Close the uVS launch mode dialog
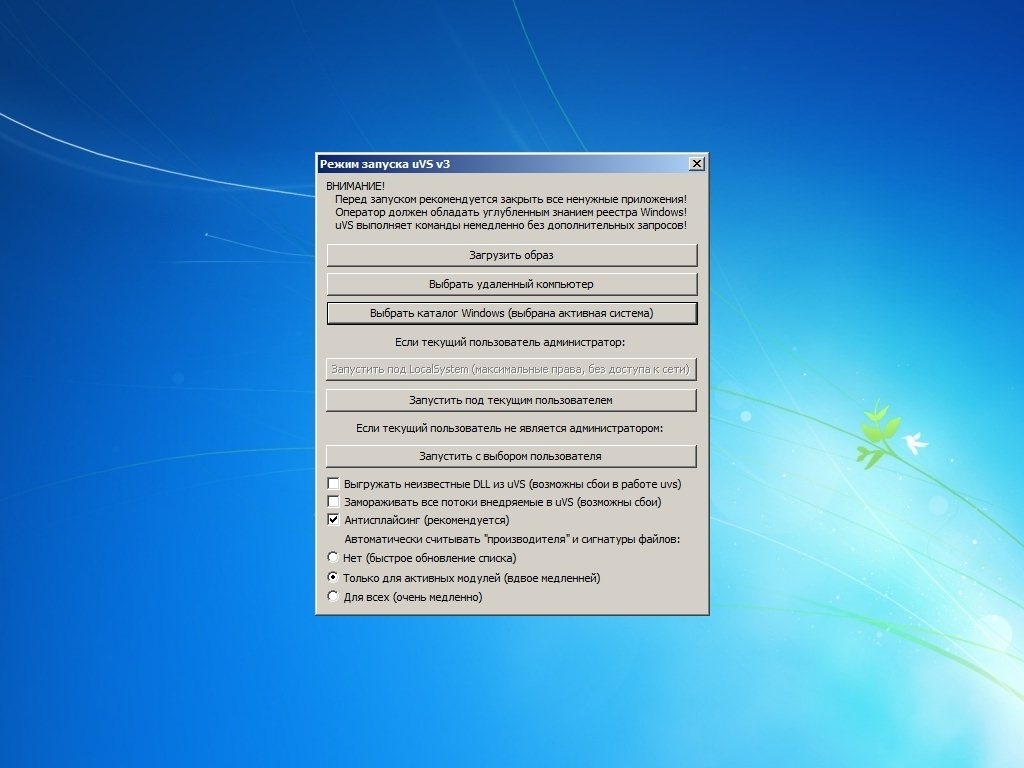1024x768 pixels. pos(697,164)
